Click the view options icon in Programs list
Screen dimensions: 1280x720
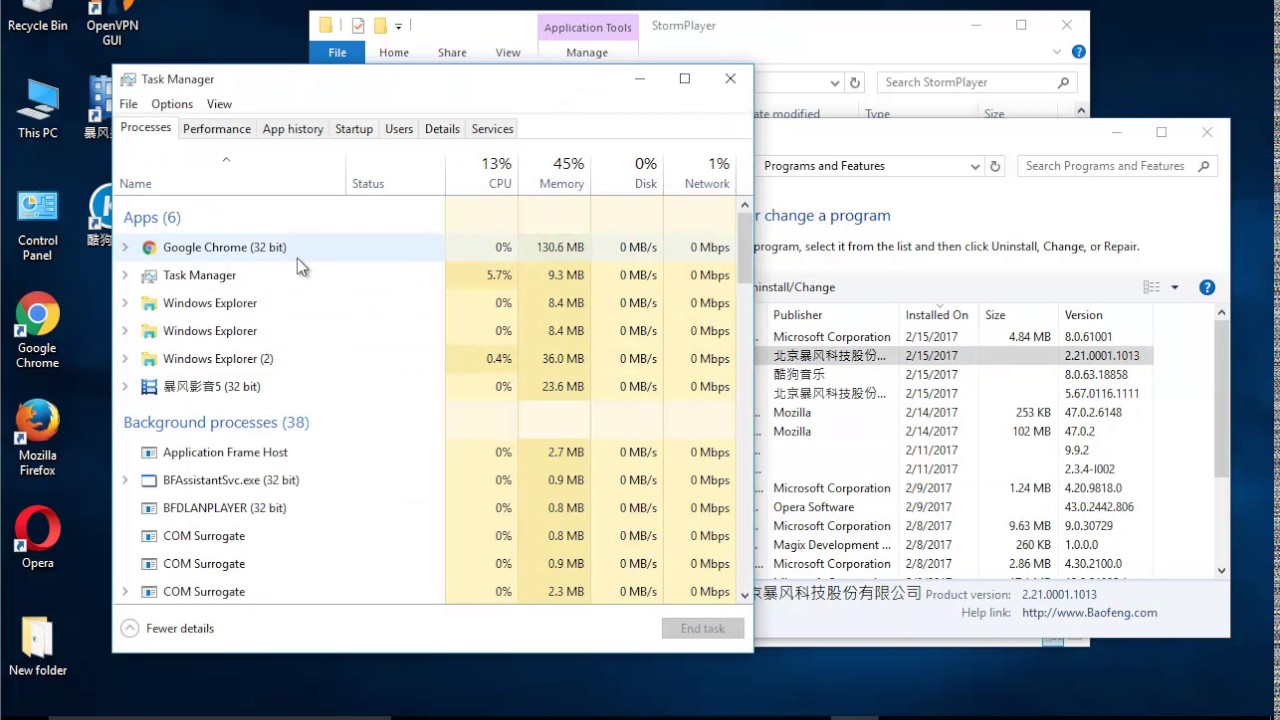[x=1151, y=287]
